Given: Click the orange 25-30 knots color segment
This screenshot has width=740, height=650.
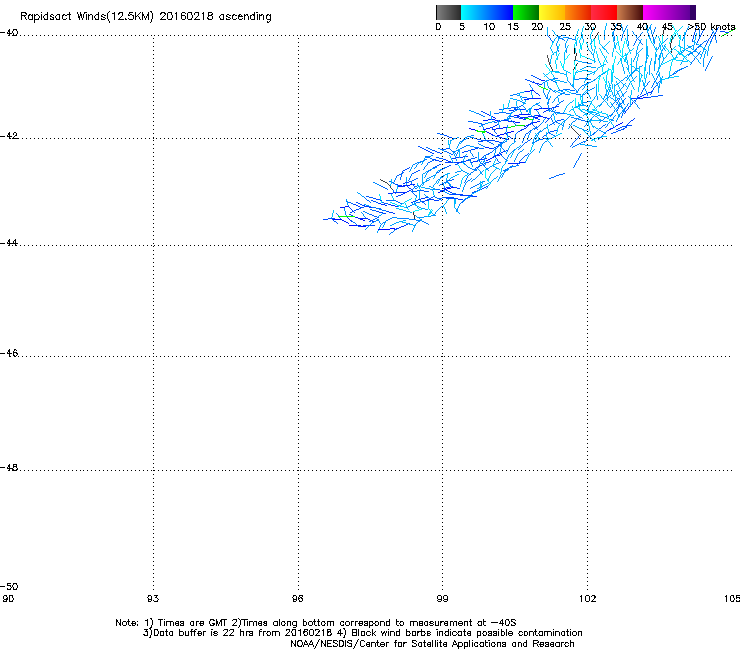Looking at the screenshot, I should point(578,12).
